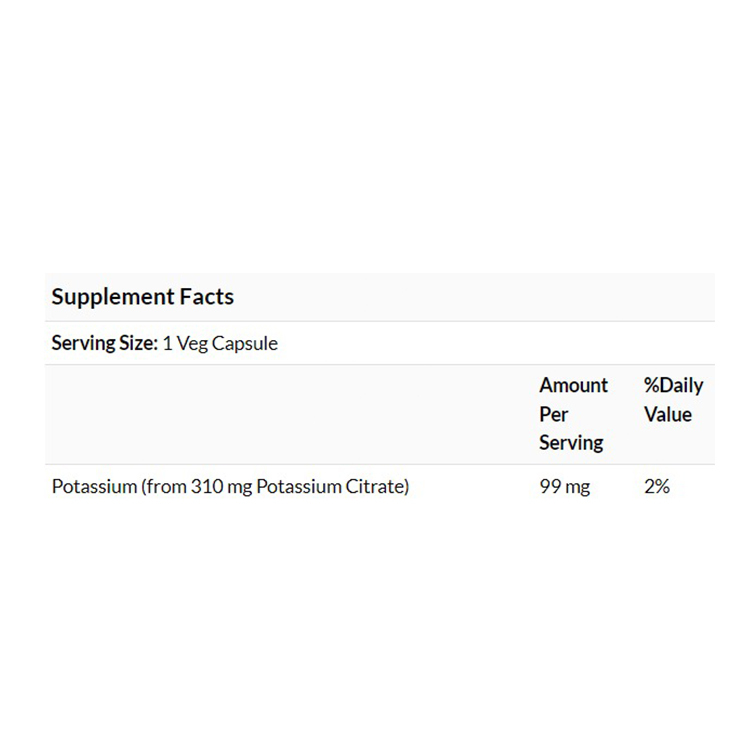Click the %Daily Value column header

(x=673, y=400)
